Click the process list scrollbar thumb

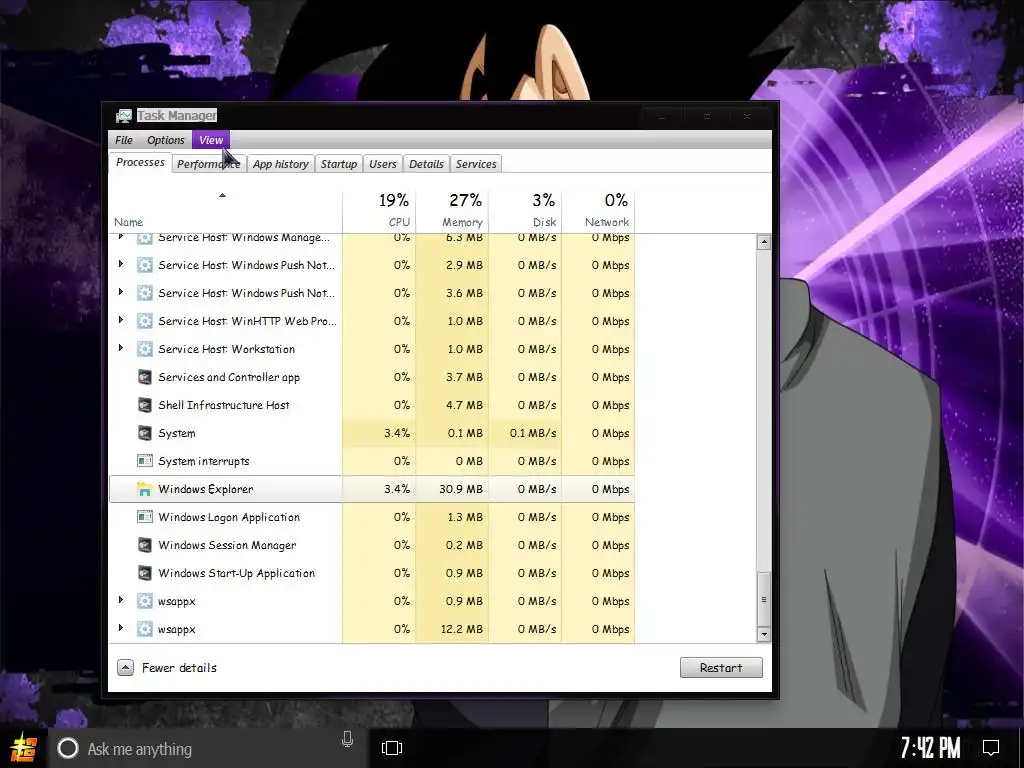point(763,599)
